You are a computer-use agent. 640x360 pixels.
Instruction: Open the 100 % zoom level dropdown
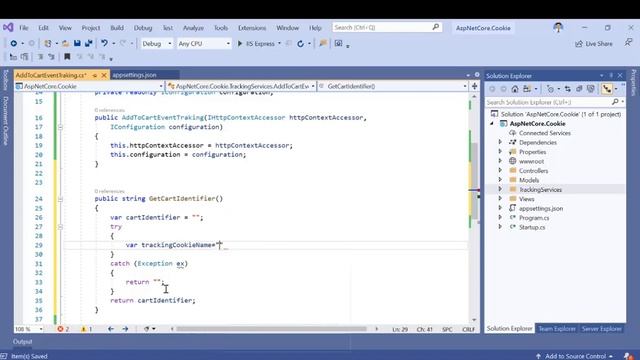coord(29,329)
